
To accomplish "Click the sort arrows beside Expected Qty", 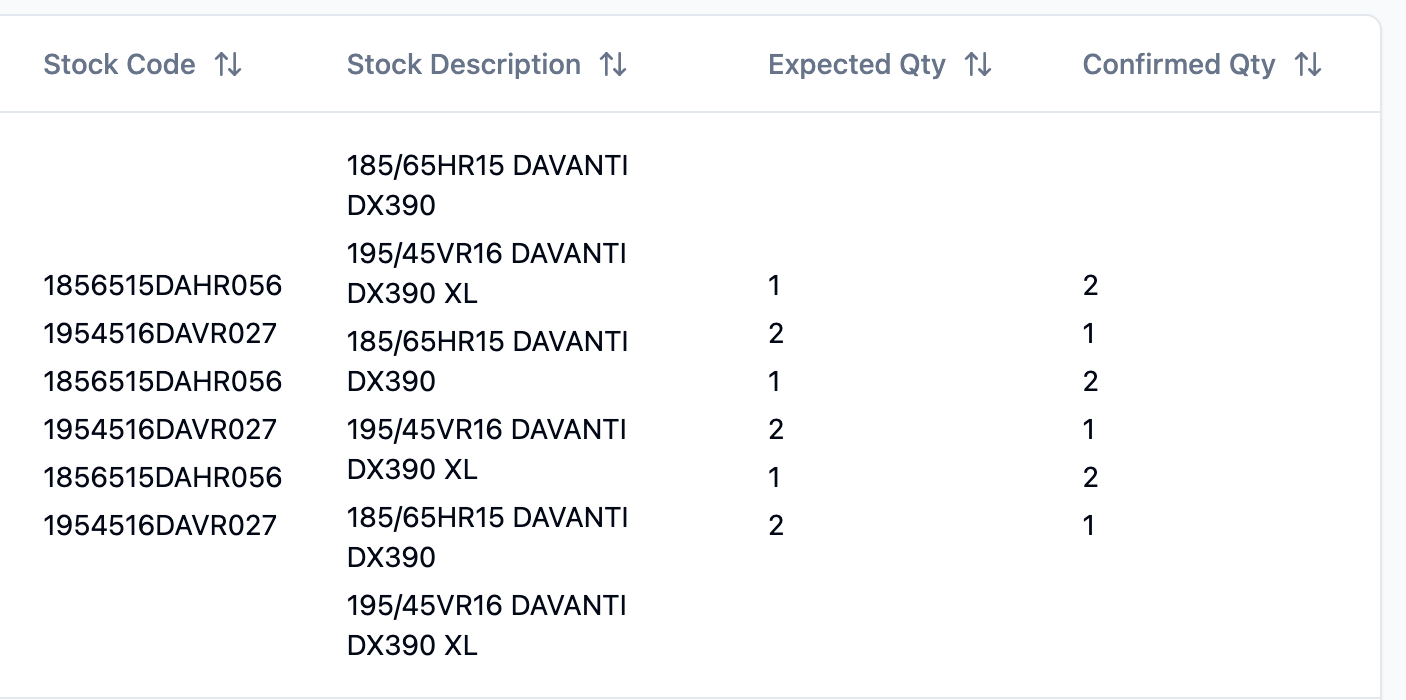I will (978, 65).
